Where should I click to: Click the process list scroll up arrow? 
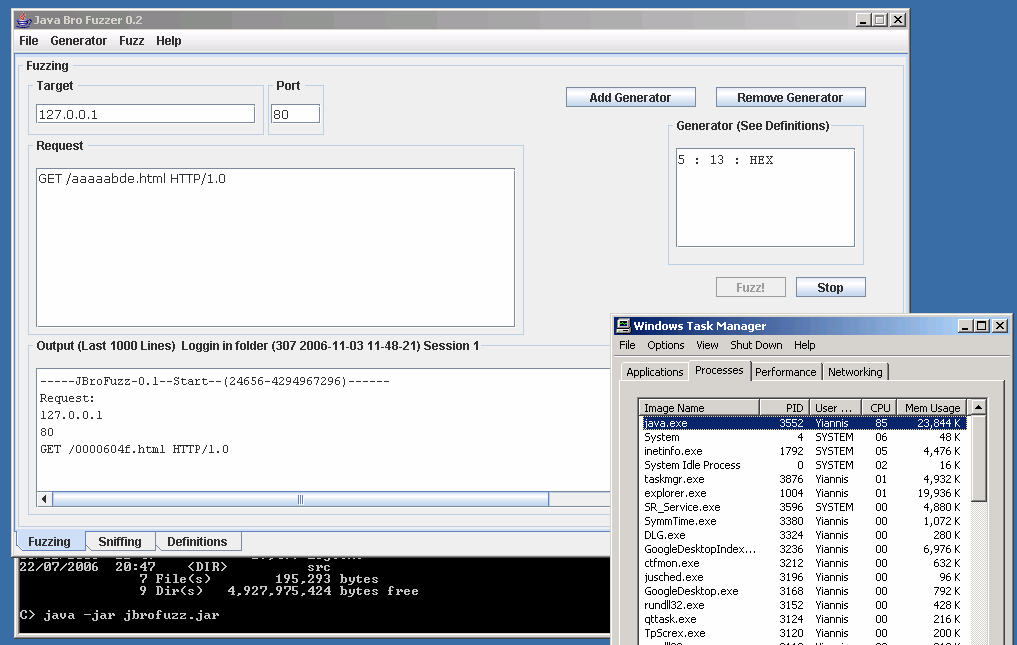click(978, 407)
